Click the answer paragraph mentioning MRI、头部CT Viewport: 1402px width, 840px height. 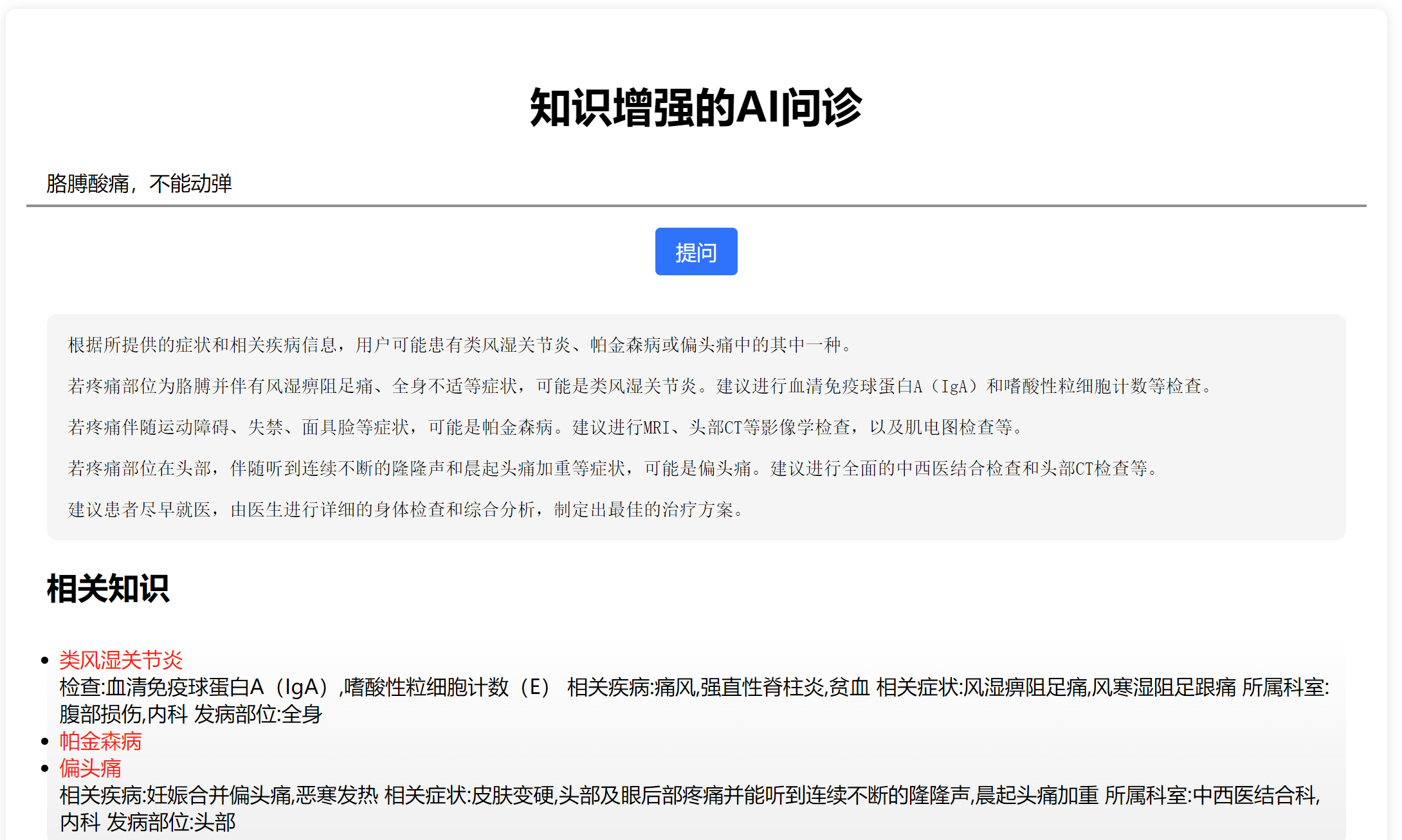click(x=545, y=428)
